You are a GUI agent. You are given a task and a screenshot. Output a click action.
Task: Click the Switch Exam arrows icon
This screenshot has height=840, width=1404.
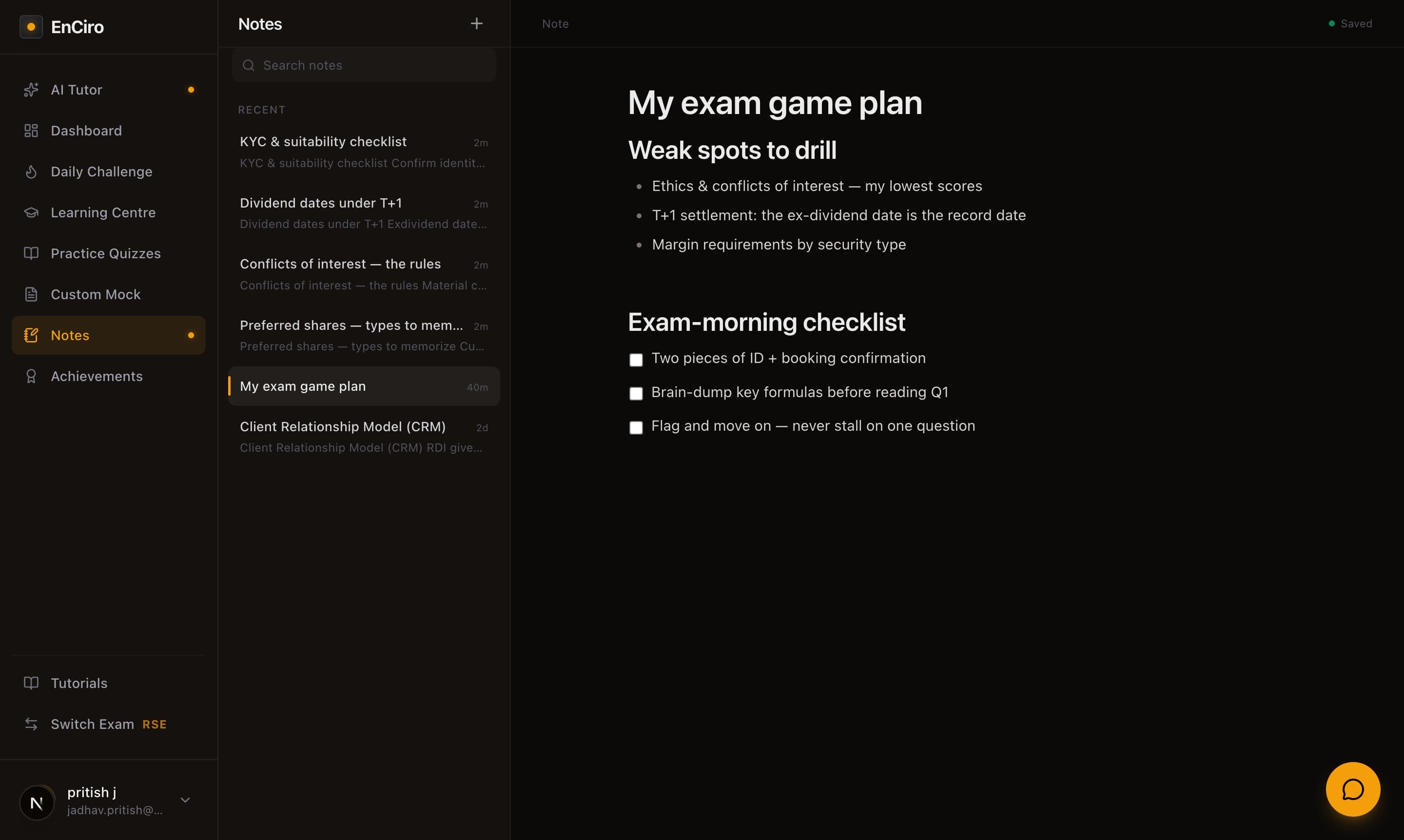[x=31, y=724]
